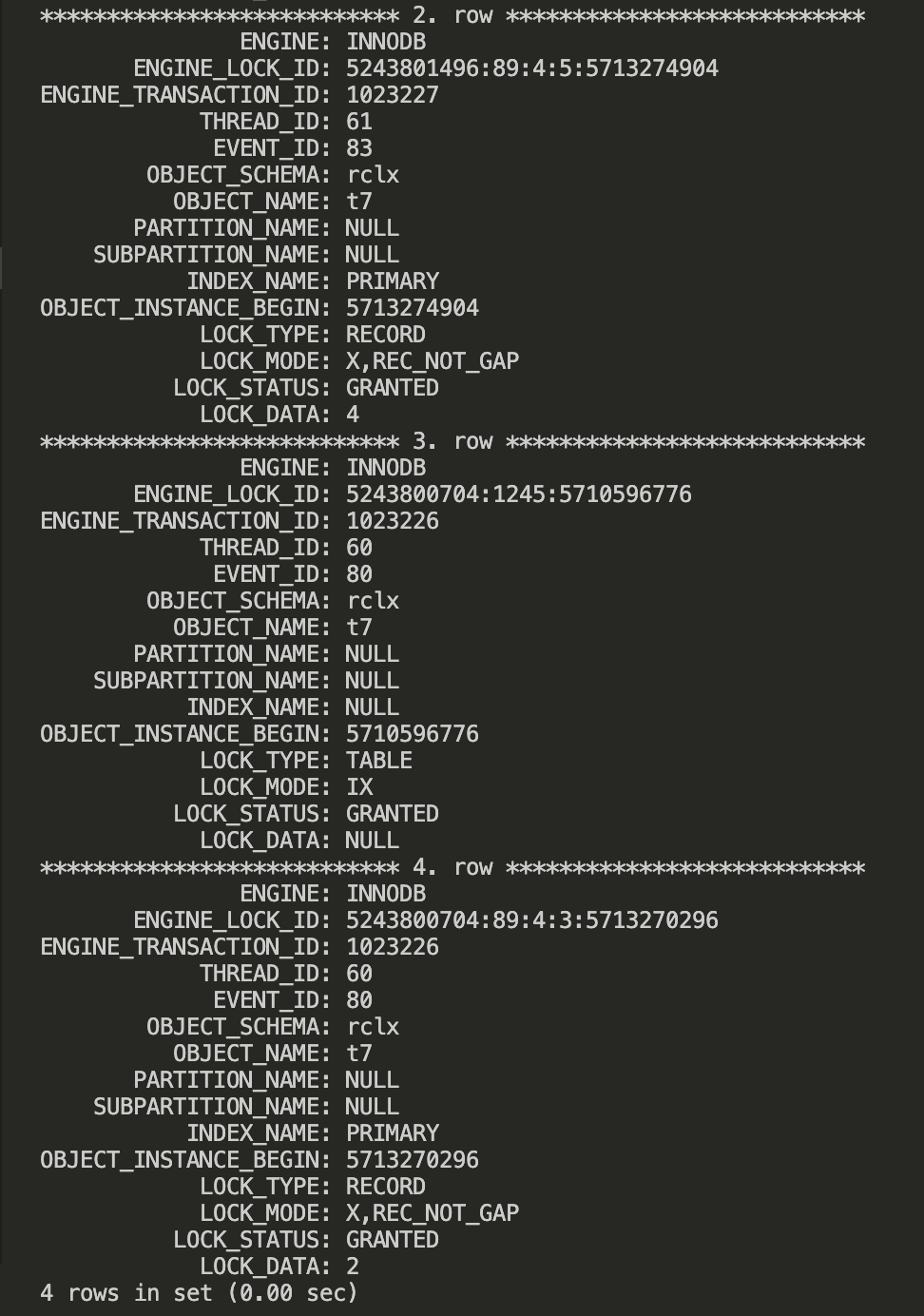Click the NULL value of INDEX_NAME

coord(372,707)
